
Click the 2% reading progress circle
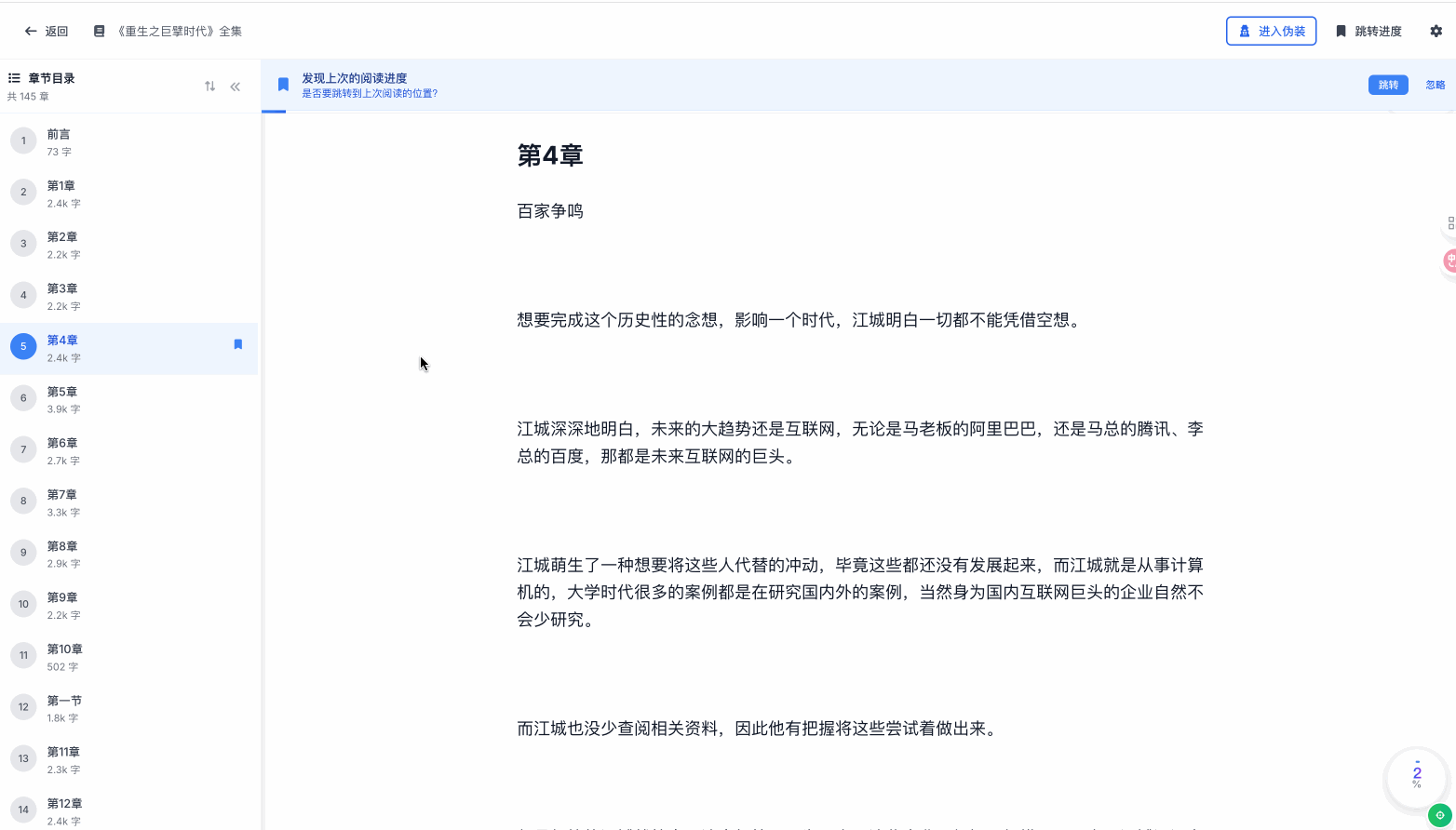[x=1415, y=779]
